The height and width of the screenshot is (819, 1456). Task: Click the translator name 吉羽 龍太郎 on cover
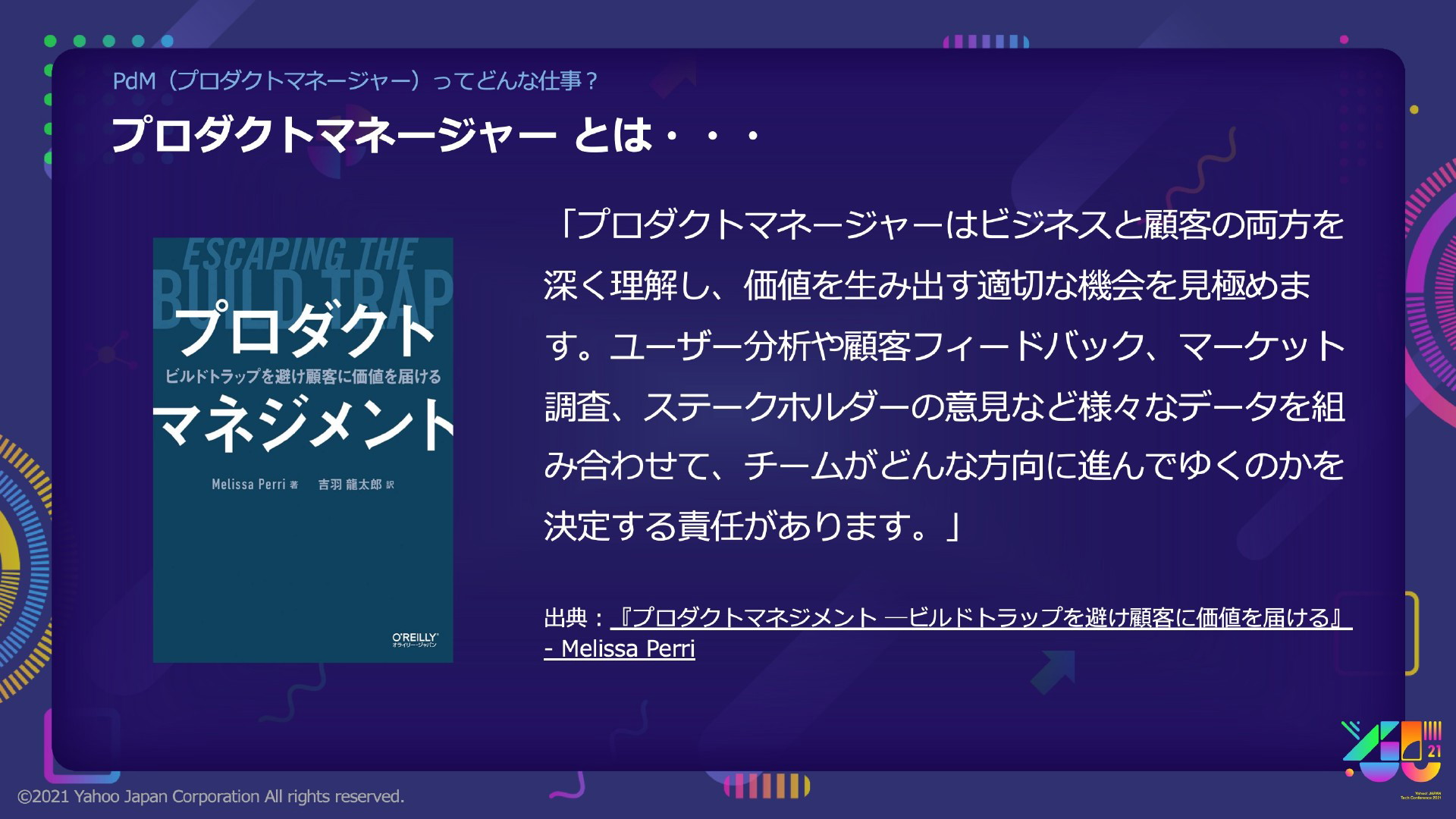point(350,484)
